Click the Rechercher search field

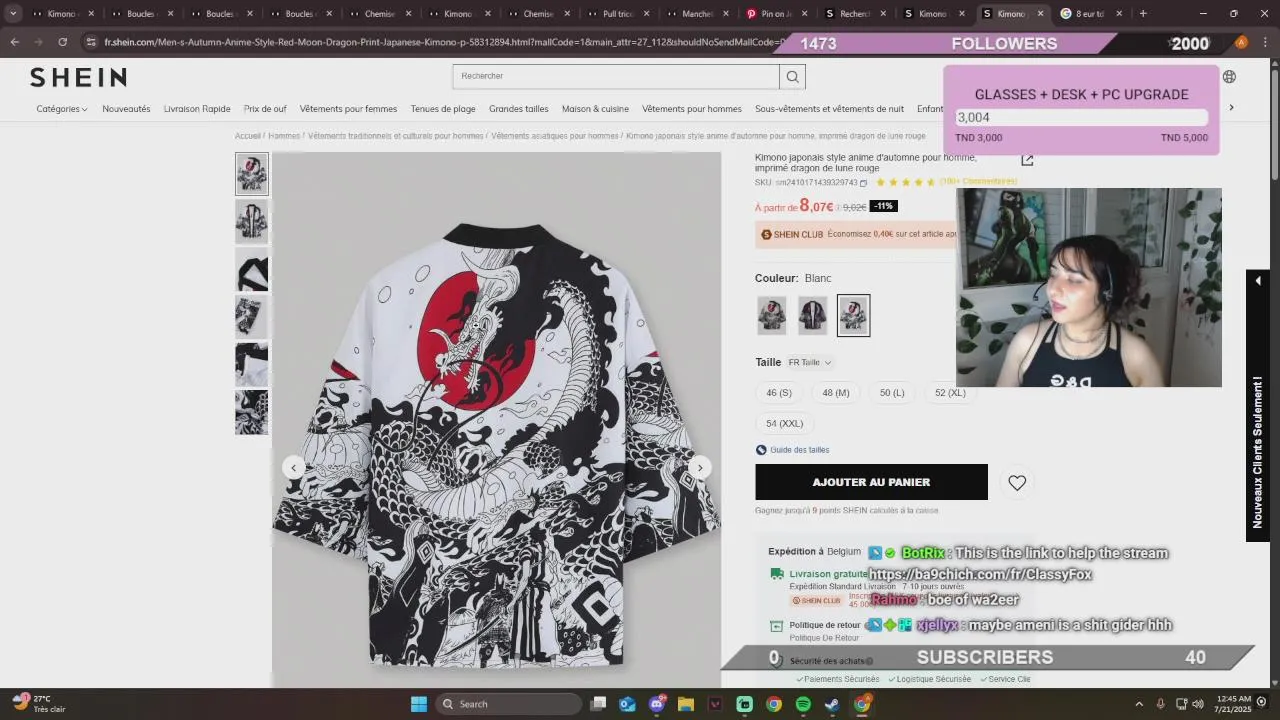click(x=616, y=77)
